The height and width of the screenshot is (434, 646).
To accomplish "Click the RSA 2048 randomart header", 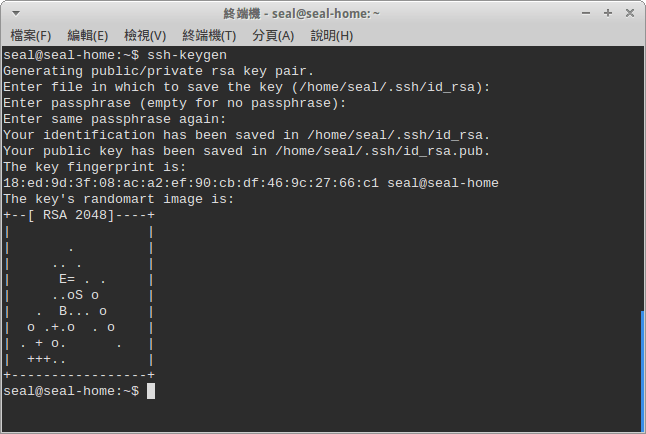I will tap(77, 215).
